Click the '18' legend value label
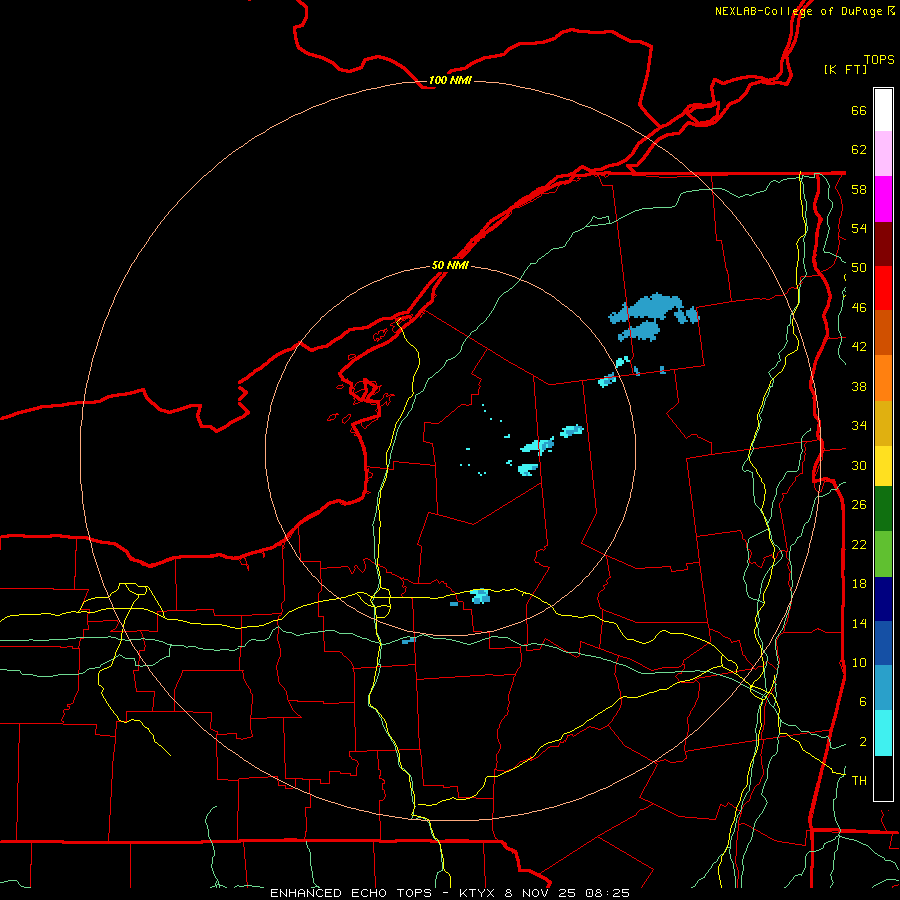Viewport: 900px width, 900px height. pos(859,584)
